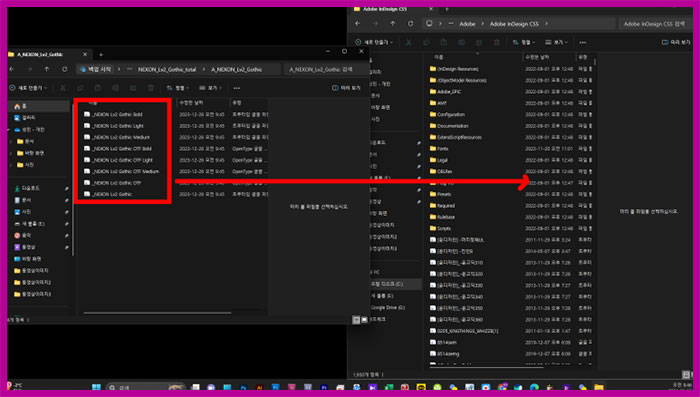Select the ExtendScriptResources folder
The image size is (700, 397).
pos(455,137)
